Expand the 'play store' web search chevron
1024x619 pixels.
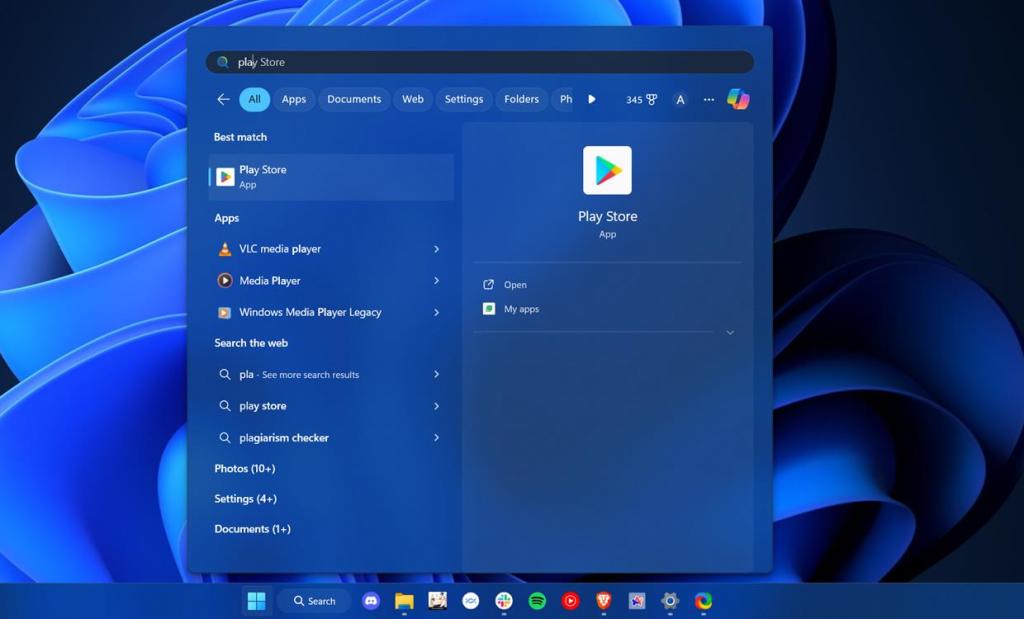(x=436, y=406)
